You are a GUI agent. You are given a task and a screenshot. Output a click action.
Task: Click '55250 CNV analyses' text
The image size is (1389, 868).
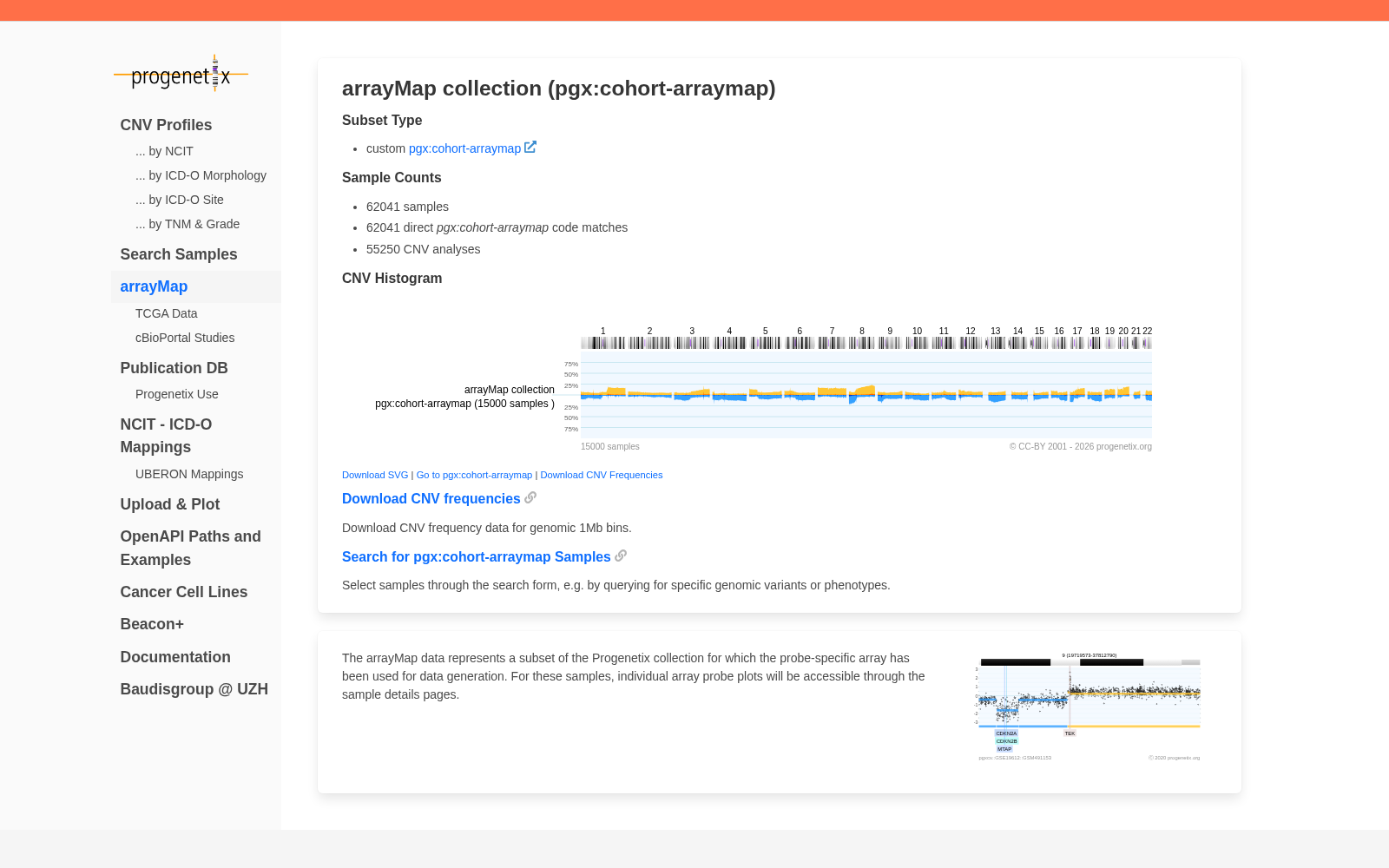(x=423, y=249)
